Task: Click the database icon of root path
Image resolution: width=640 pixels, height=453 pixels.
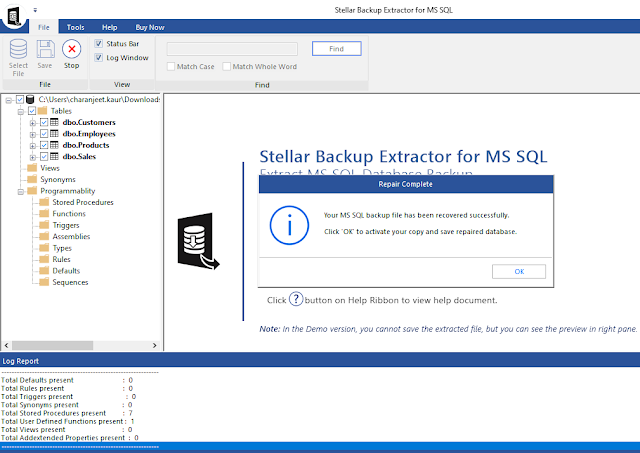Action: (30, 99)
